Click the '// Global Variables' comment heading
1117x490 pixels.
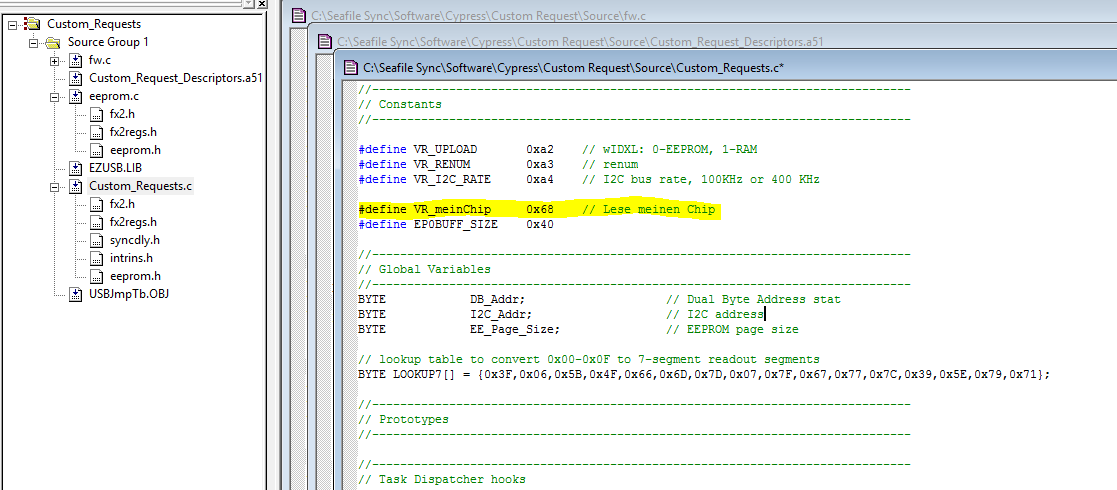pyautogui.click(x=424, y=269)
